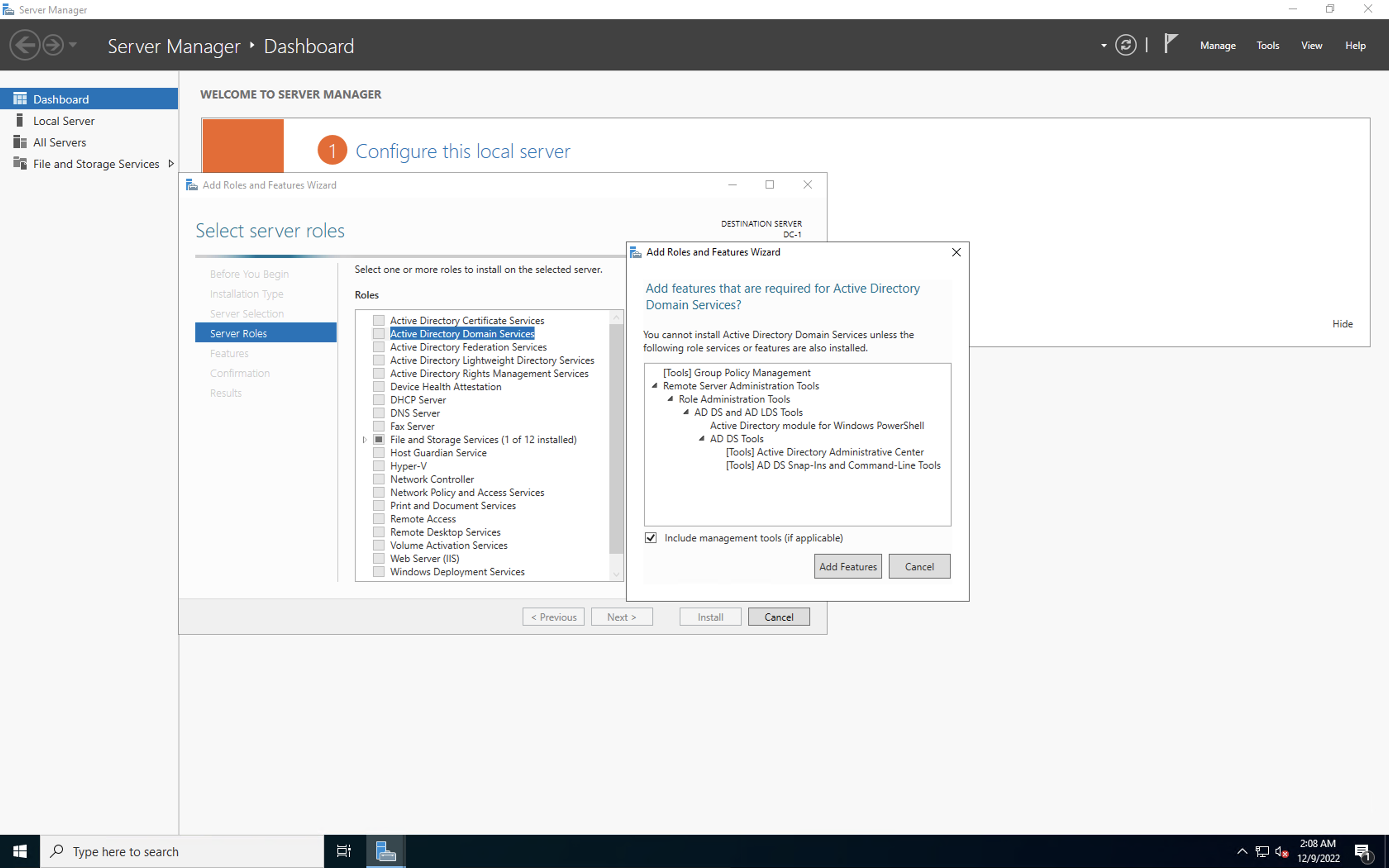The width and height of the screenshot is (1389, 868).
Task: Click Cancel in the features dialog
Action: click(919, 567)
